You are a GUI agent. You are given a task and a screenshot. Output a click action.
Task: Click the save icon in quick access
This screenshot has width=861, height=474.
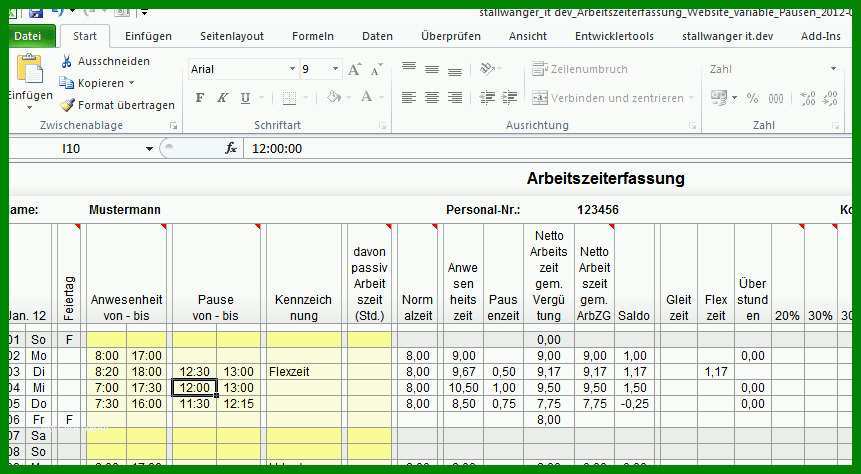[36, 12]
